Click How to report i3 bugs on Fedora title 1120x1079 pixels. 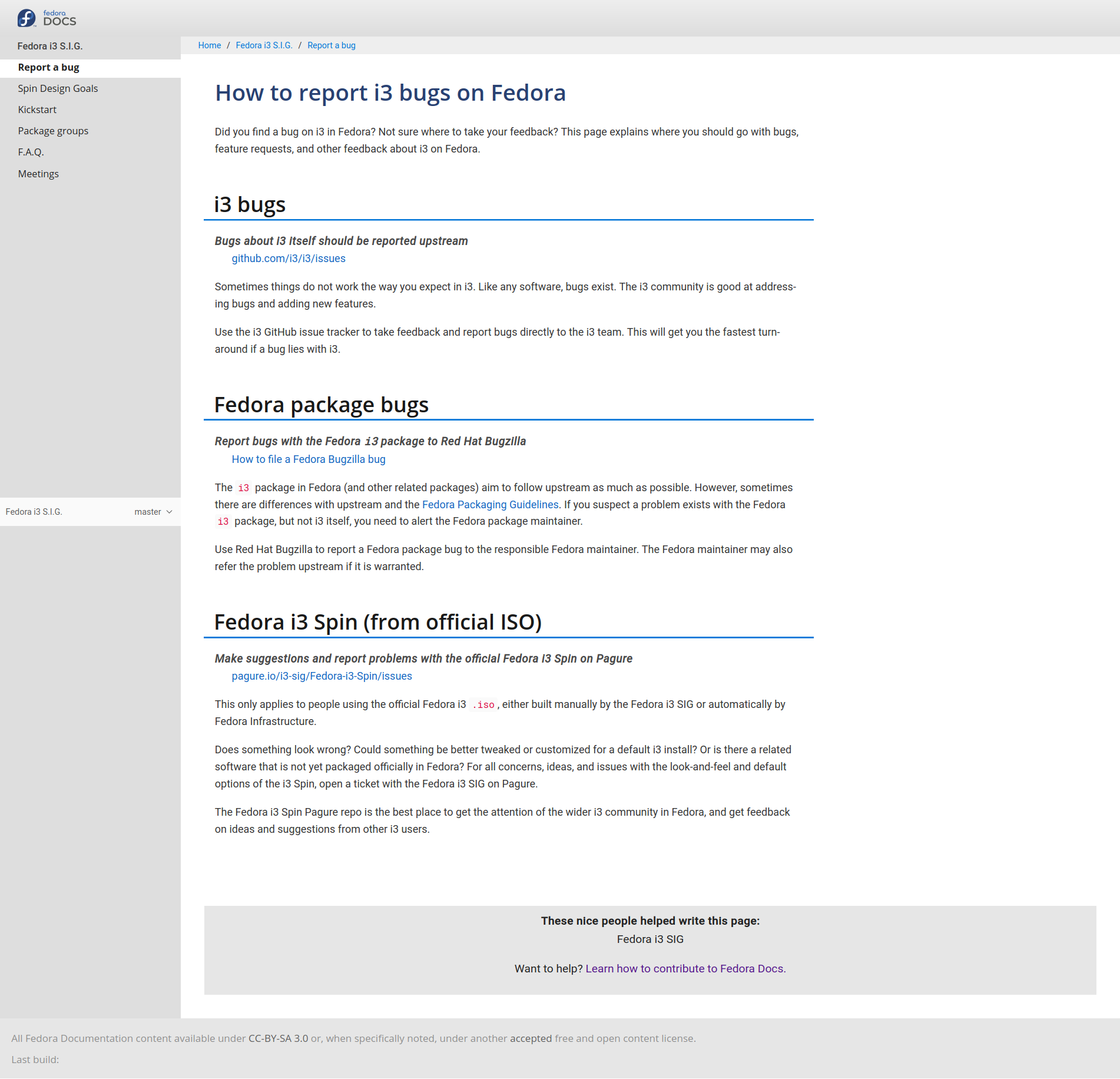pyautogui.click(x=390, y=92)
